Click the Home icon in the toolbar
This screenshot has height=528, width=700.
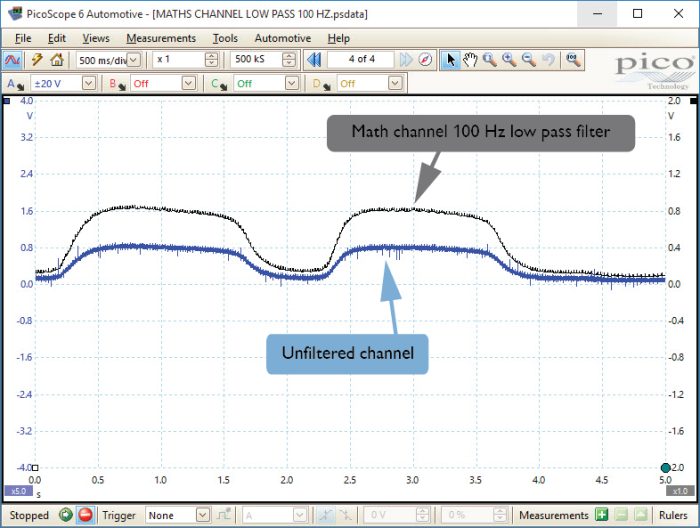pos(57,59)
